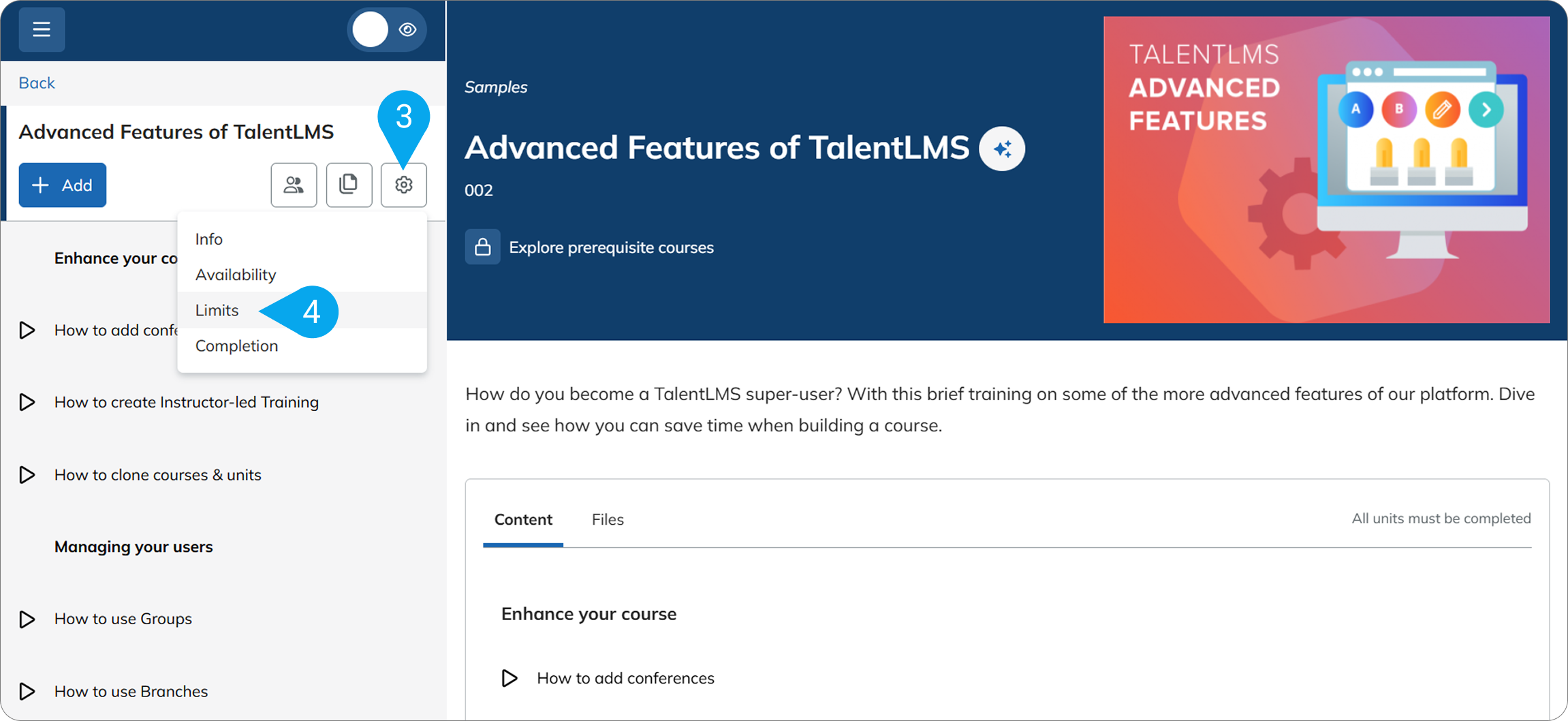Click play icon in the content panel list
1568x721 pixels.
(509, 678)
